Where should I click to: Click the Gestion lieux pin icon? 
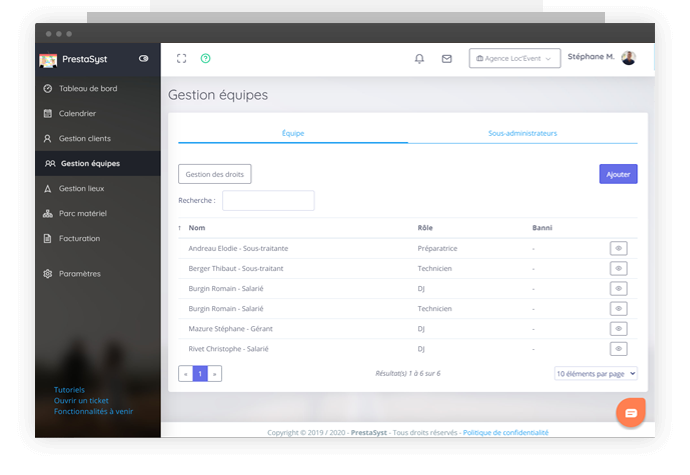click(48, 188)
